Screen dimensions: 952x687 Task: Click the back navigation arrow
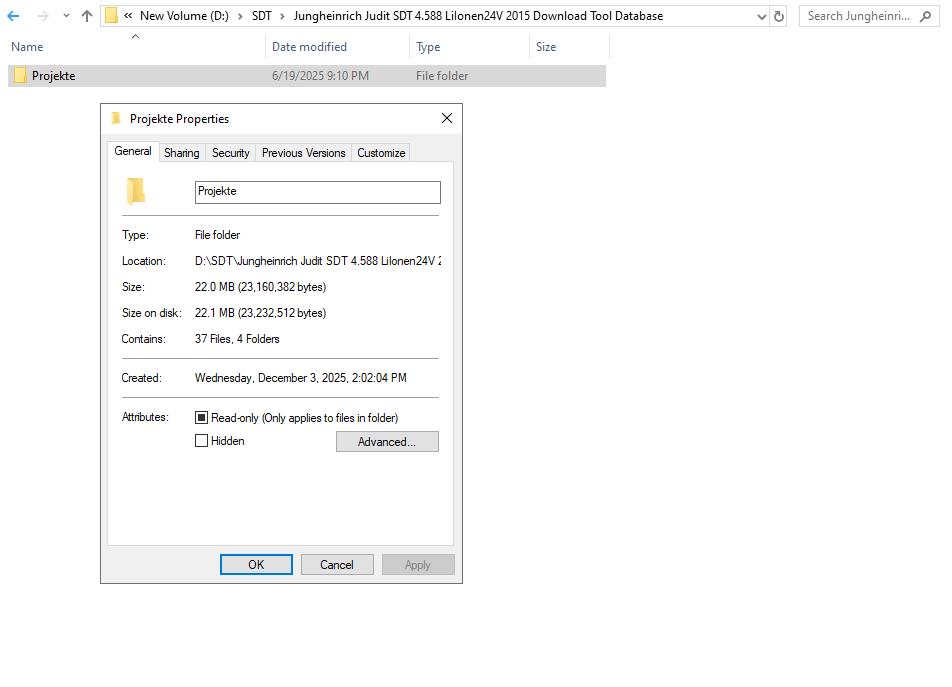(x=13, y=16)
